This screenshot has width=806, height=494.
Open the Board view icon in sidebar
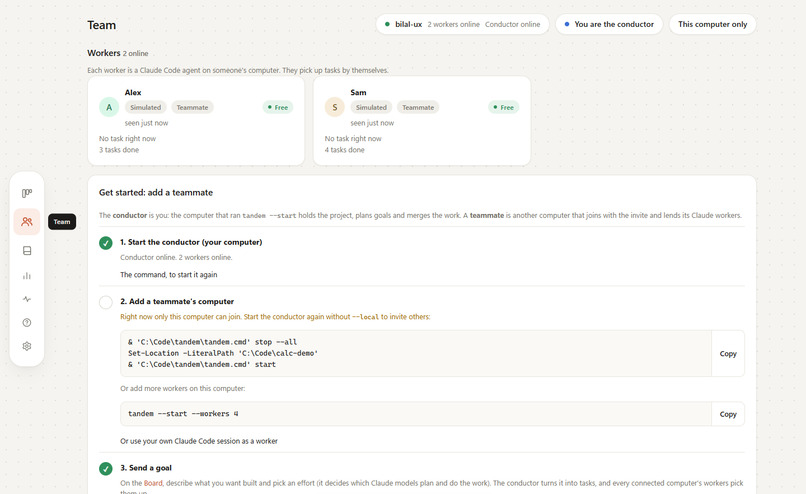click(x=27, y=193)
